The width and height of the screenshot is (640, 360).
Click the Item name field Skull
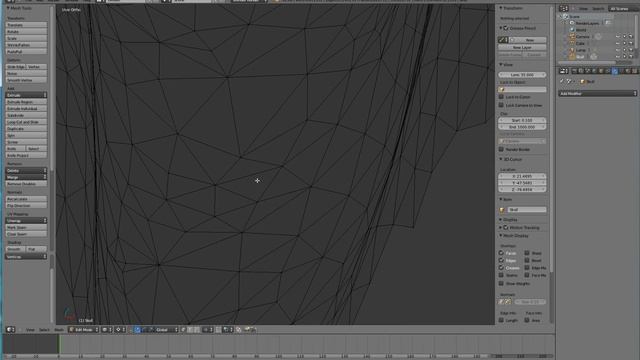(527, 210)
